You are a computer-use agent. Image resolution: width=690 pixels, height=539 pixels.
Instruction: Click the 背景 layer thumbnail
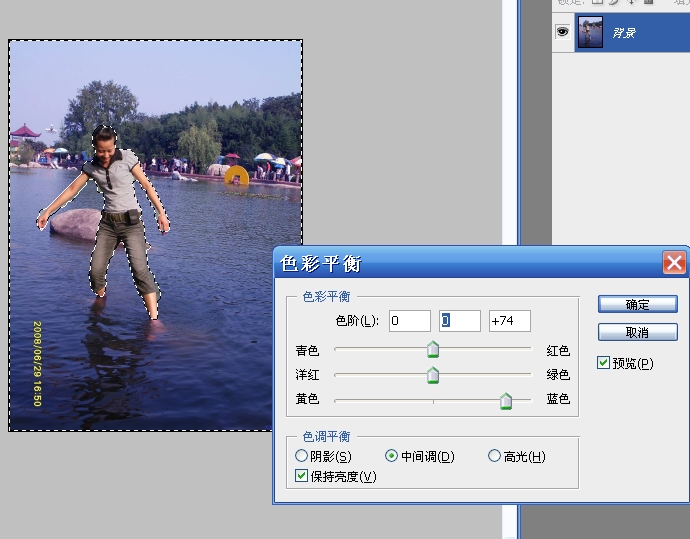pyautogui.click(x=590, y=32)
